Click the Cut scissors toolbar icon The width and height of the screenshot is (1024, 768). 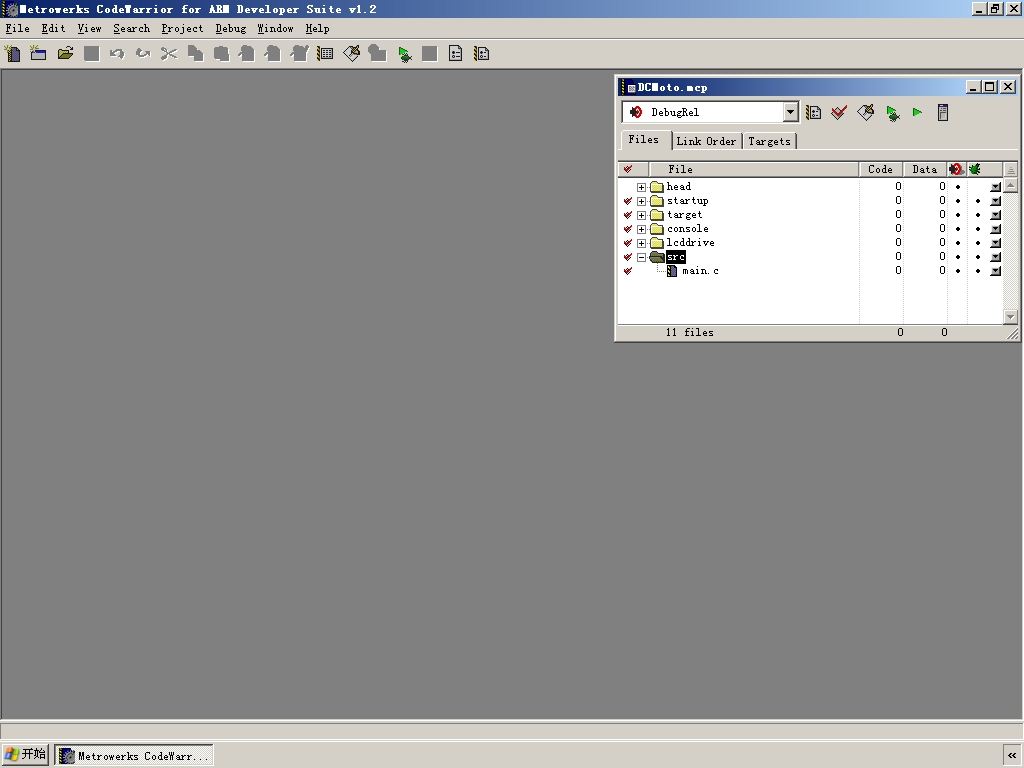pyautogui.click(x=169, y=54)
